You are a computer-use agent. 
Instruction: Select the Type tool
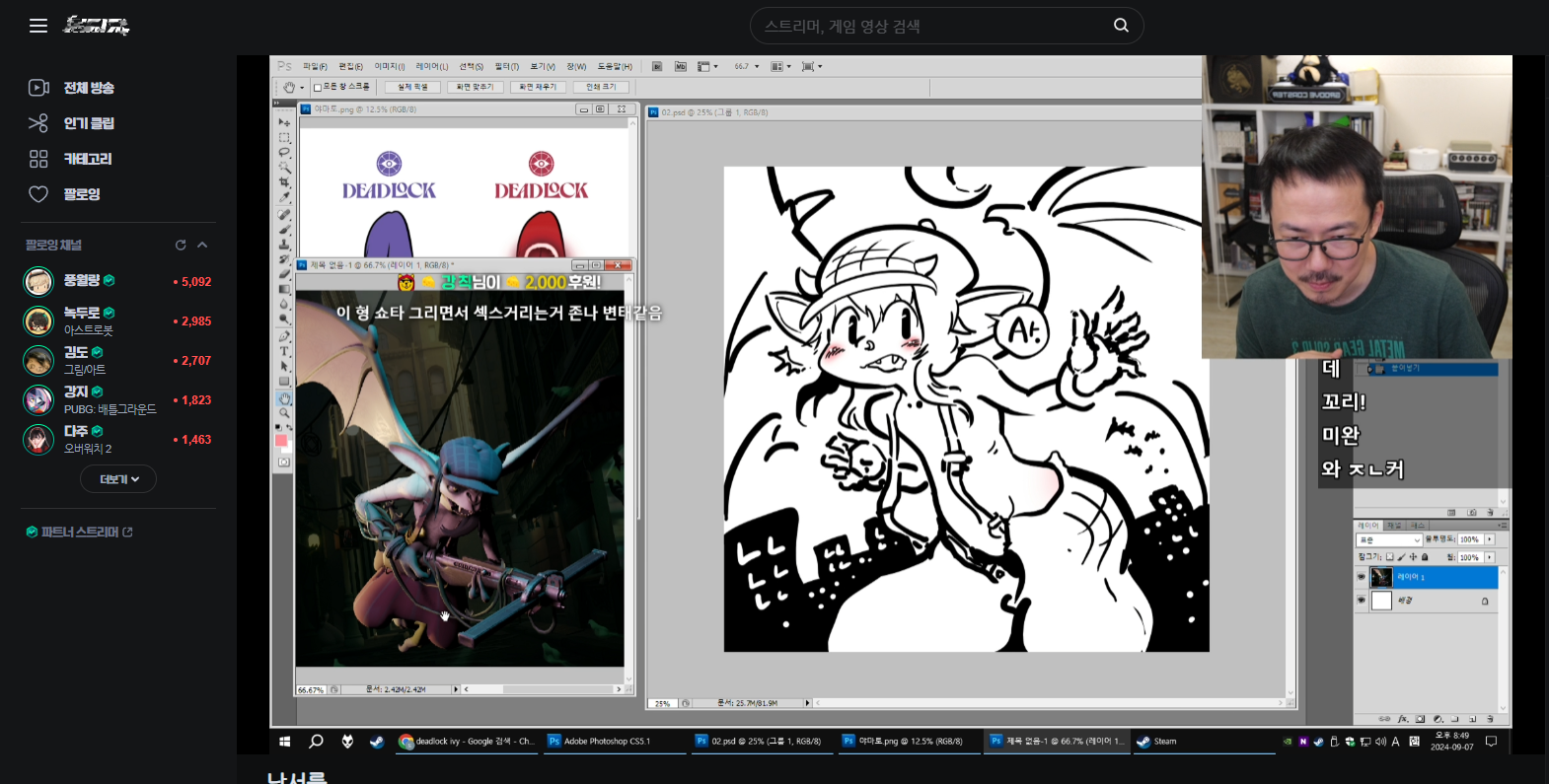284,350
